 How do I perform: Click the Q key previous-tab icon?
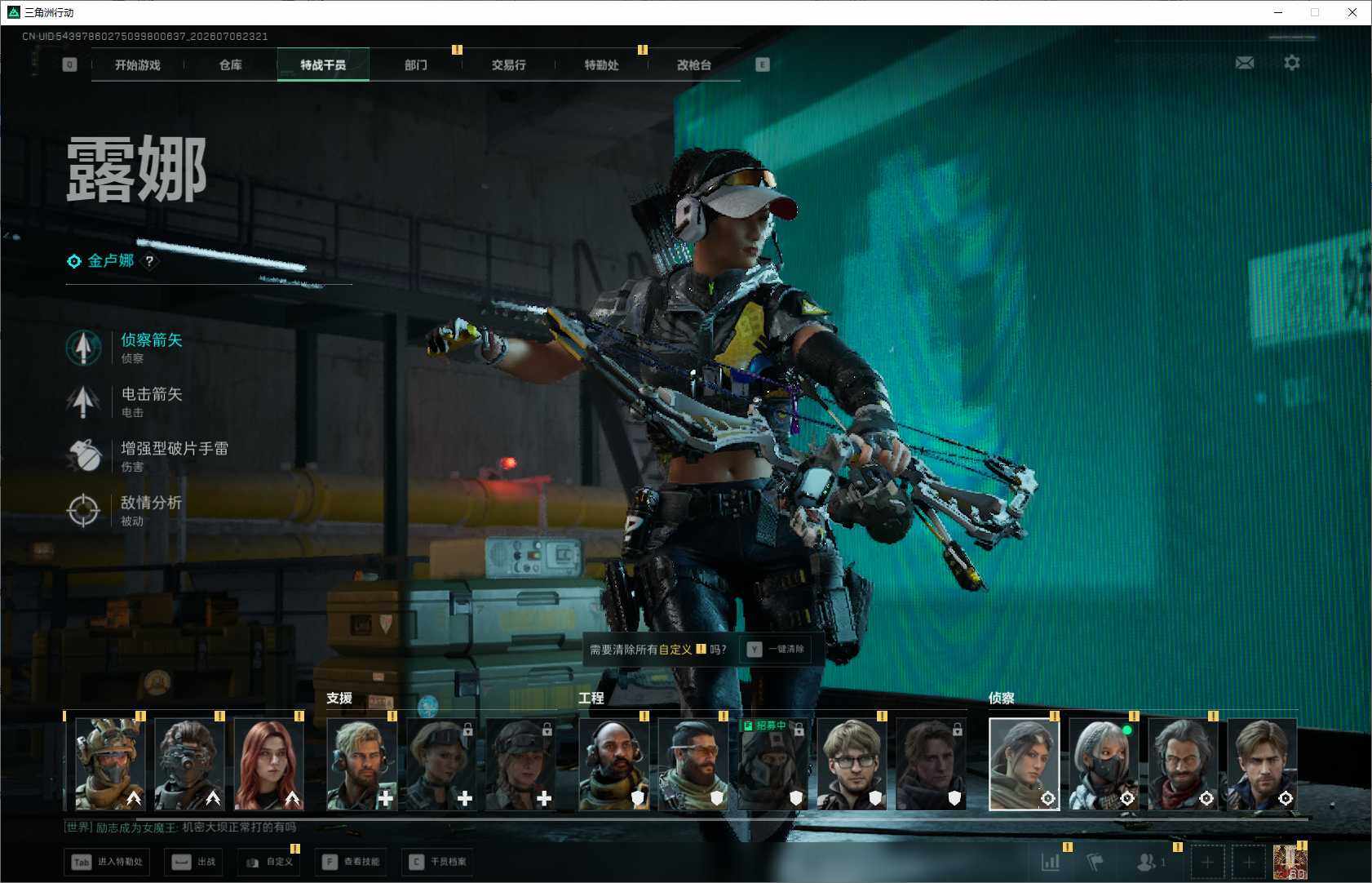pos(69,64)
